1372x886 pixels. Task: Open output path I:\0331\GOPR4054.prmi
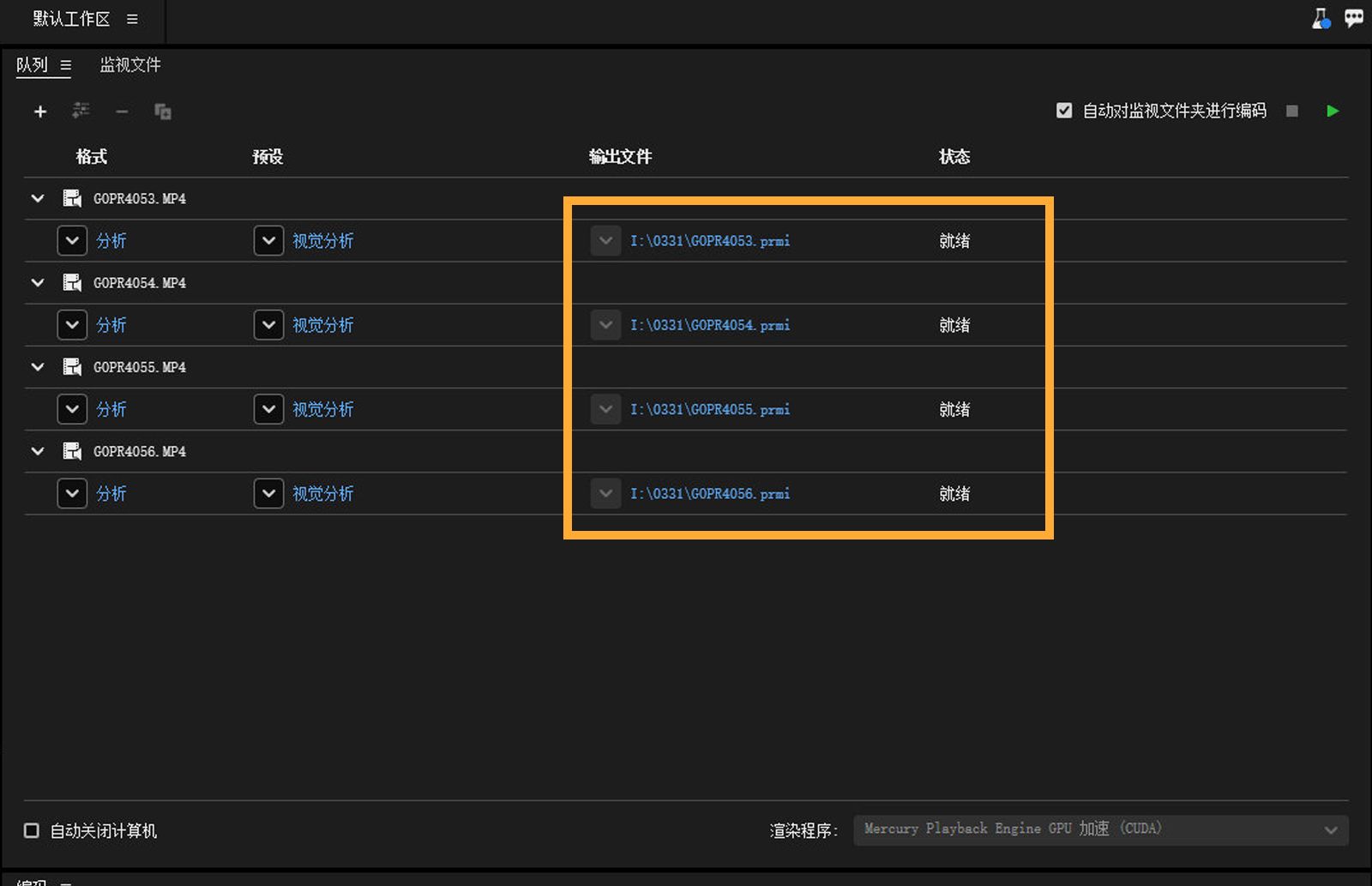tap(711, 325)
